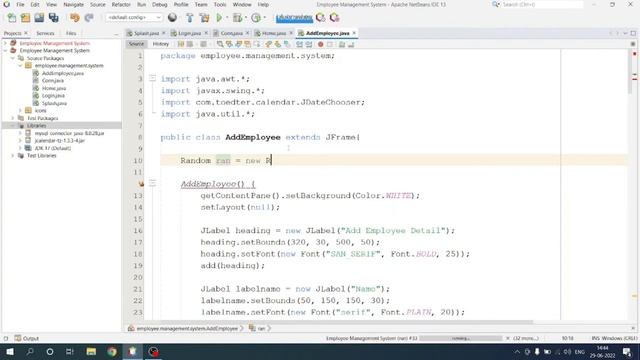Open the Output window icon at bottom

click(x=18, y=338)
